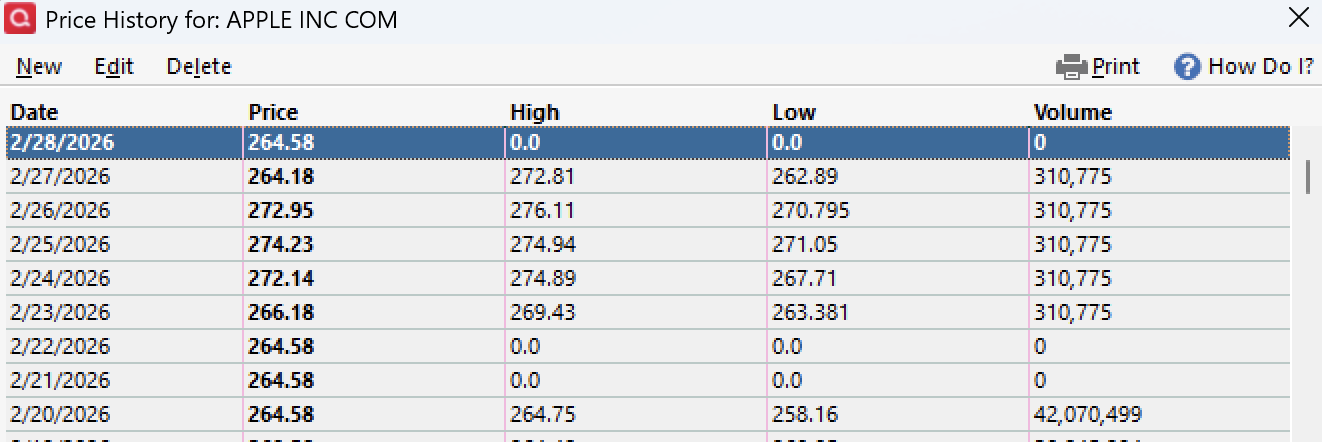The width and height of the screenshot is (1322, 442).
Task: Click low value 270.795
Action: (810, 211)
